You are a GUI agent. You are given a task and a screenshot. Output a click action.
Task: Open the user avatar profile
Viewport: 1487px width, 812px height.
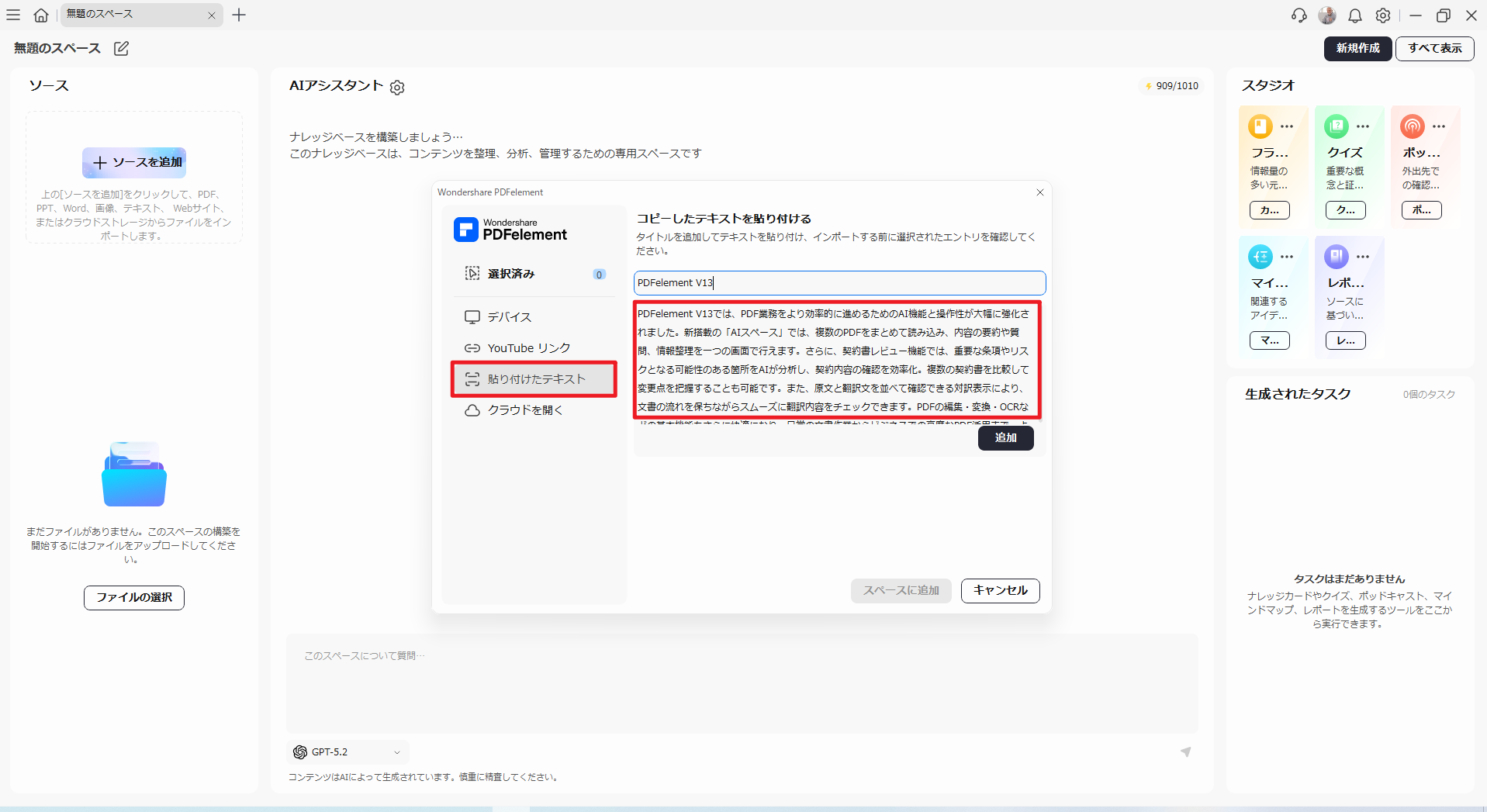click(1327, 16)
